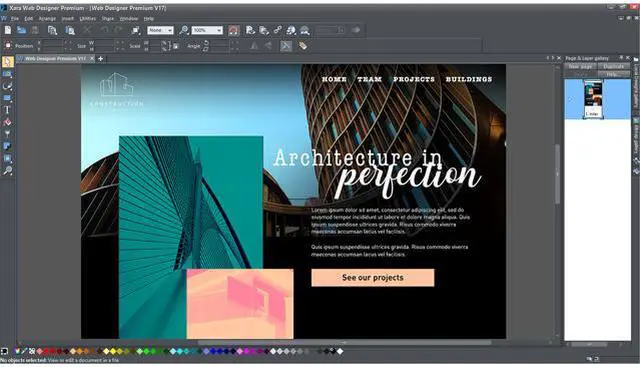Click the Undo arrow icon
This screenshot has width=640, height=367.
[104, 30]
